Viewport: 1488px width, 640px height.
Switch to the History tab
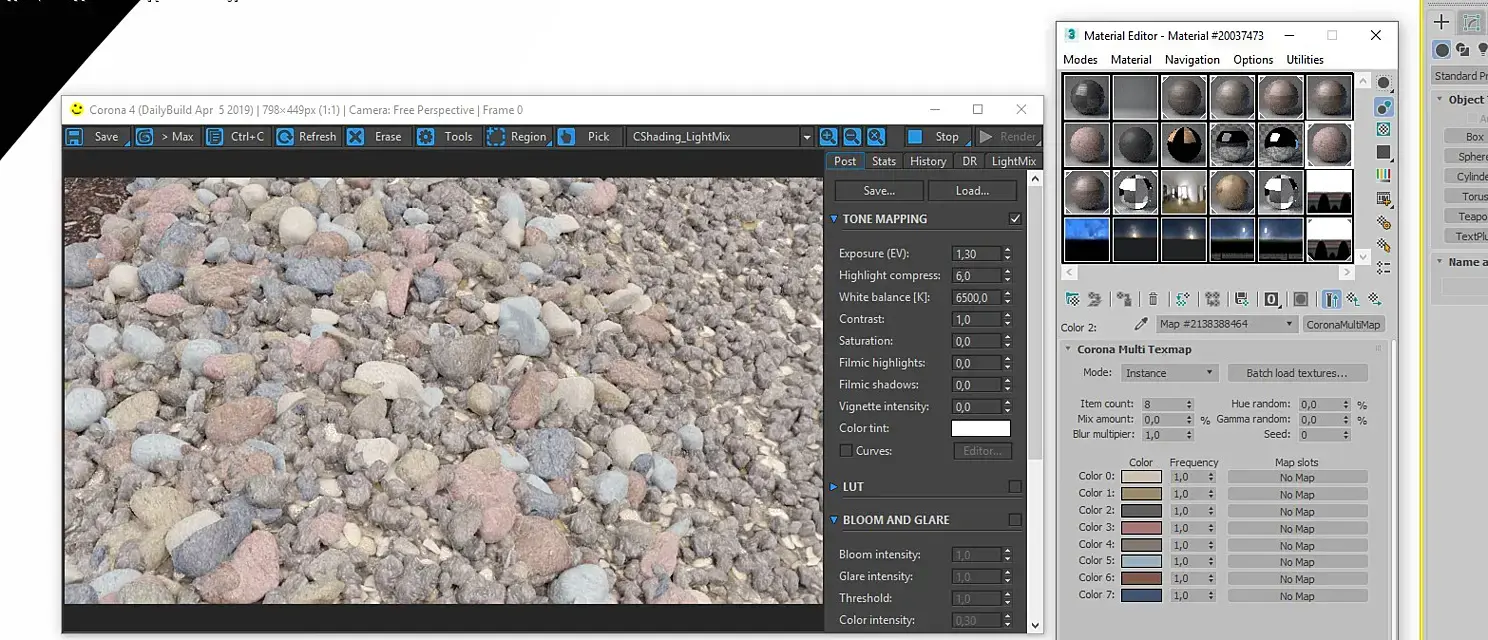coord(928,161)
